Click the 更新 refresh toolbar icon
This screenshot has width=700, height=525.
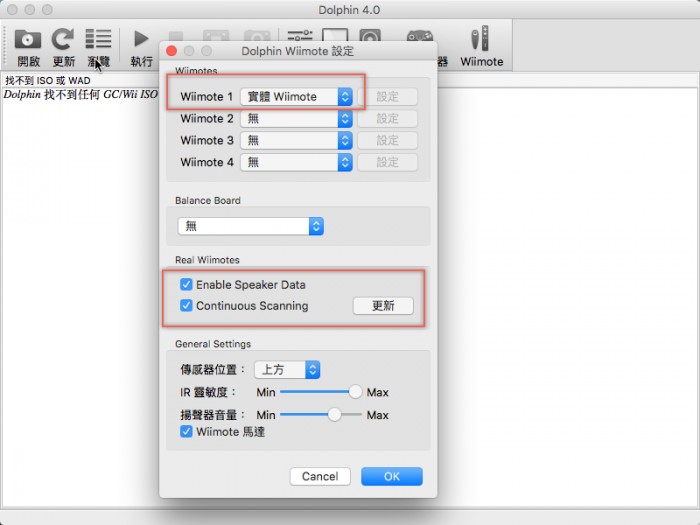pos(63,39)
